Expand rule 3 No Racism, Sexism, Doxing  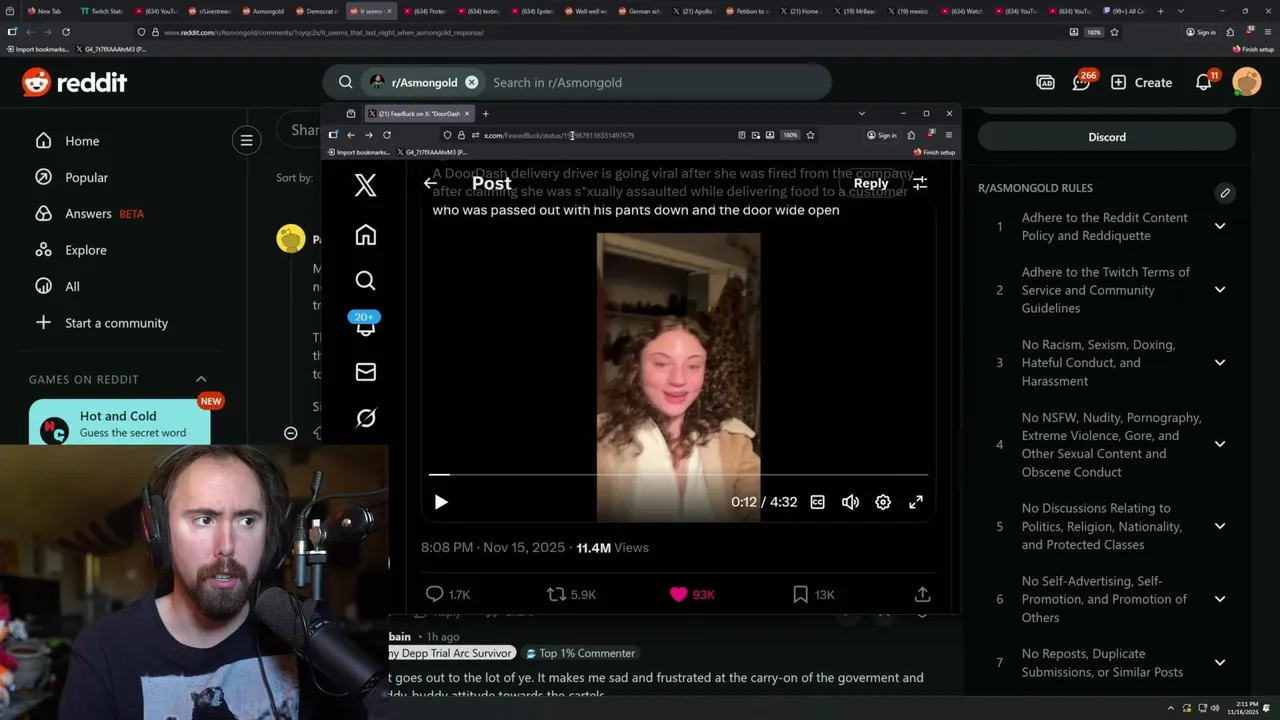click(x=1220, y=363)
